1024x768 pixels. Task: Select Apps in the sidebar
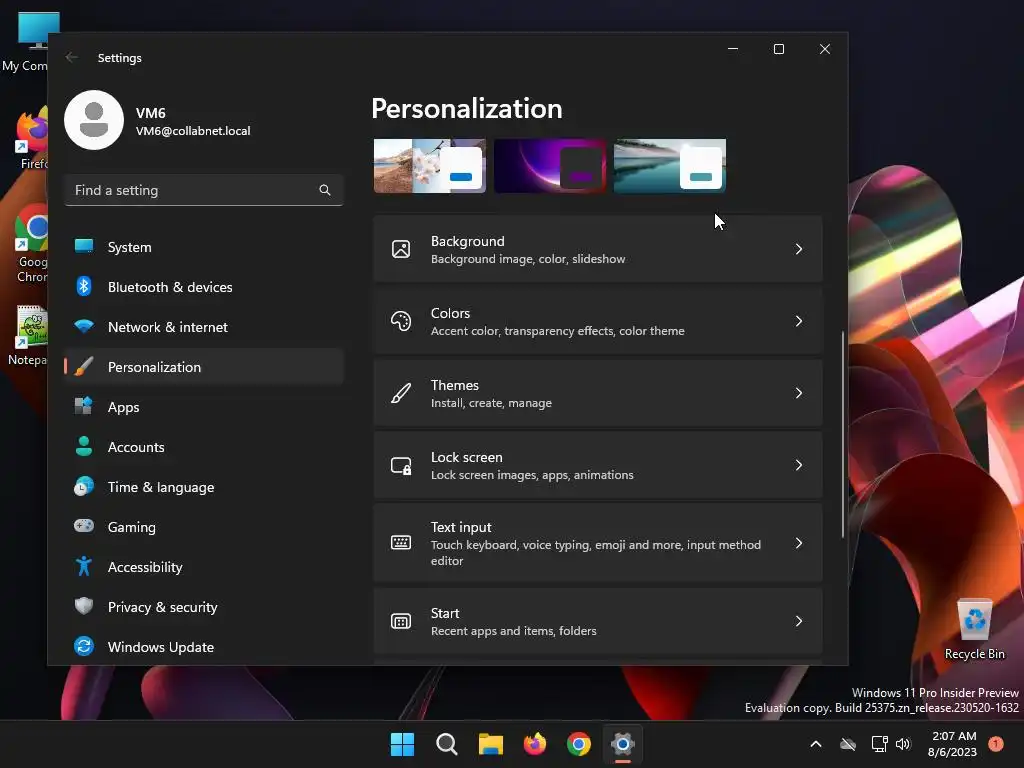[x=204, y=407]
